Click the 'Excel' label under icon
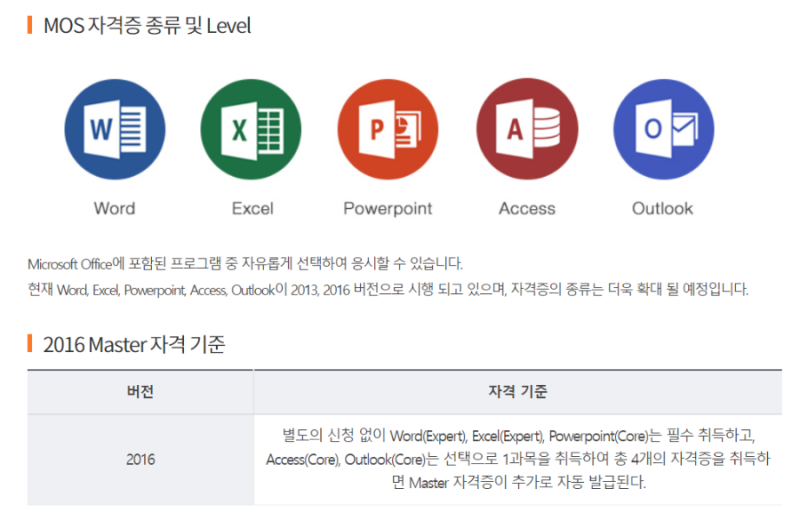 [x=253, y=208]
